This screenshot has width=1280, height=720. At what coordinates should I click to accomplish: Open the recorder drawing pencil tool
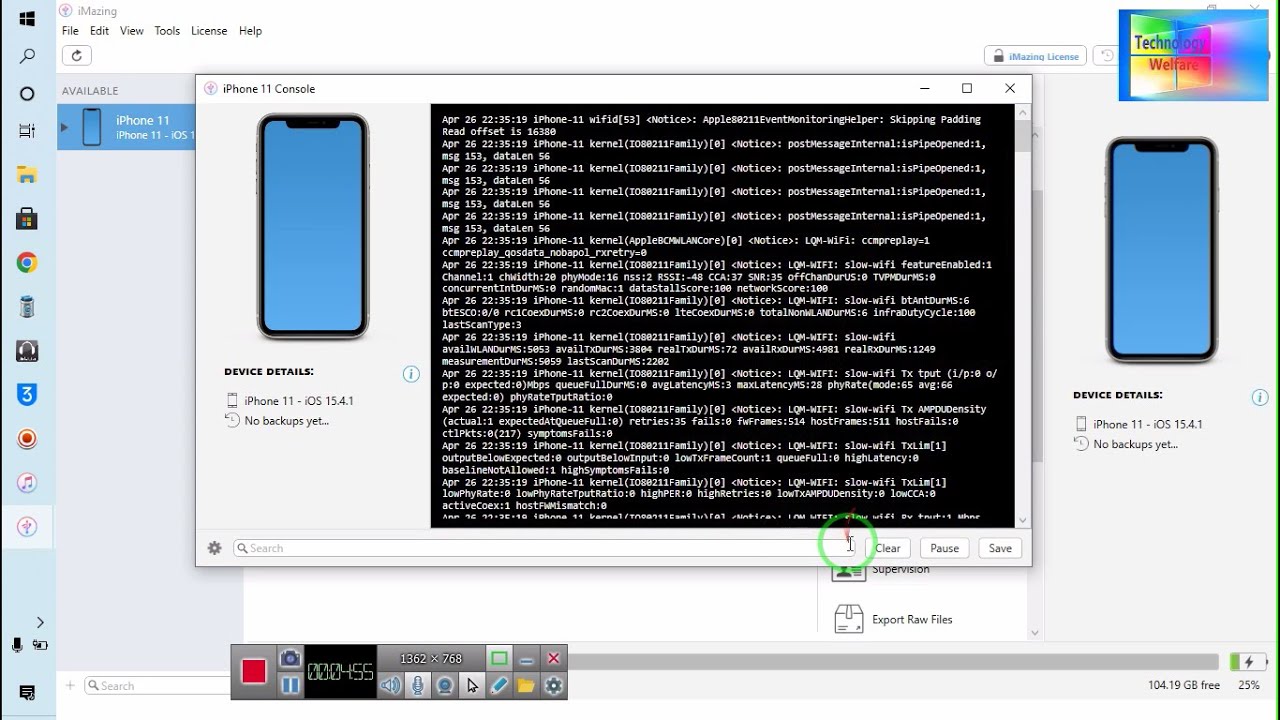click(x=499, y=685)
